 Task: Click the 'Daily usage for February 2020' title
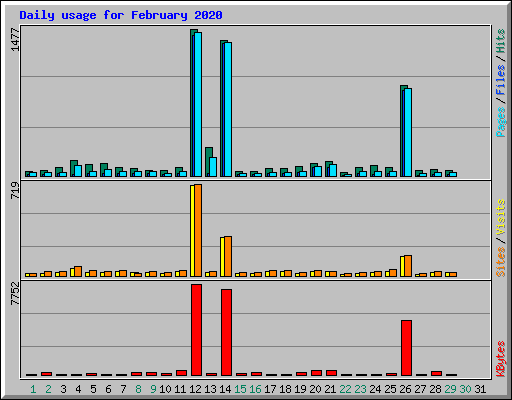[121, 15]
